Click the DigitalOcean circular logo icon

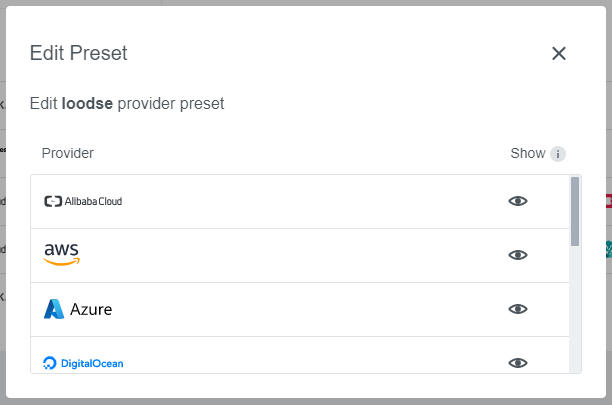[x=50, y=363]
